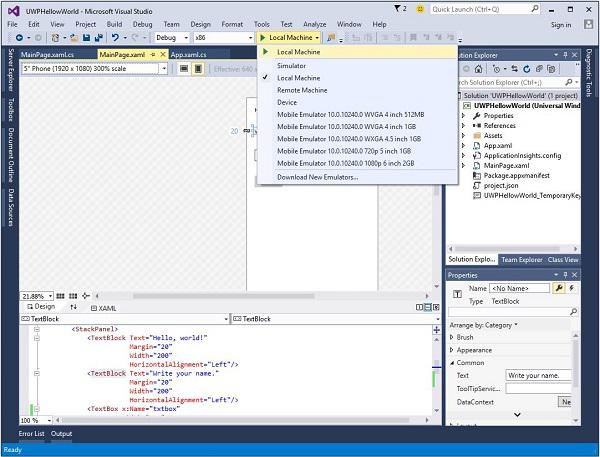Click Download New Emulators option
The width and height of the screenshot is (600, 457).
[317, 177]
